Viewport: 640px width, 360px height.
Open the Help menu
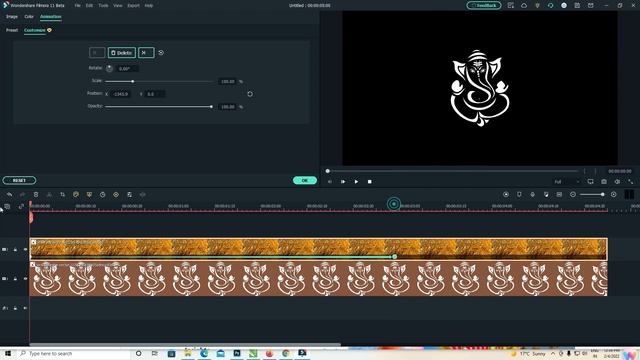149,6
